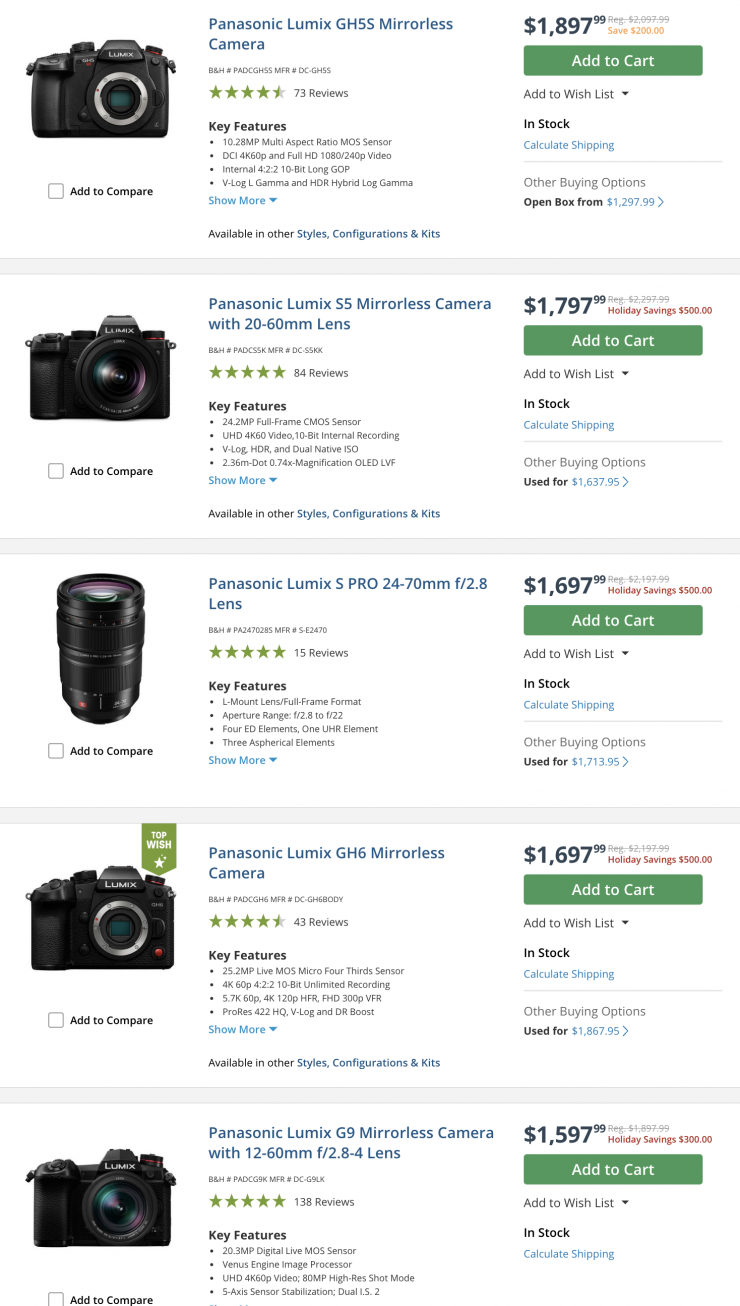Click arrow beside Used for $1,637.95
Screen dimensions: 740x1306
(626, 482)
